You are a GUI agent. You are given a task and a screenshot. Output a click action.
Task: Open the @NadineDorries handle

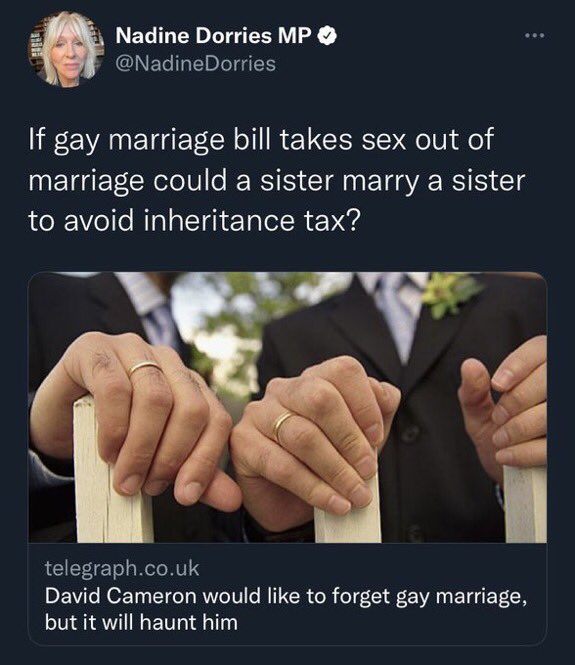coord(195,64)
